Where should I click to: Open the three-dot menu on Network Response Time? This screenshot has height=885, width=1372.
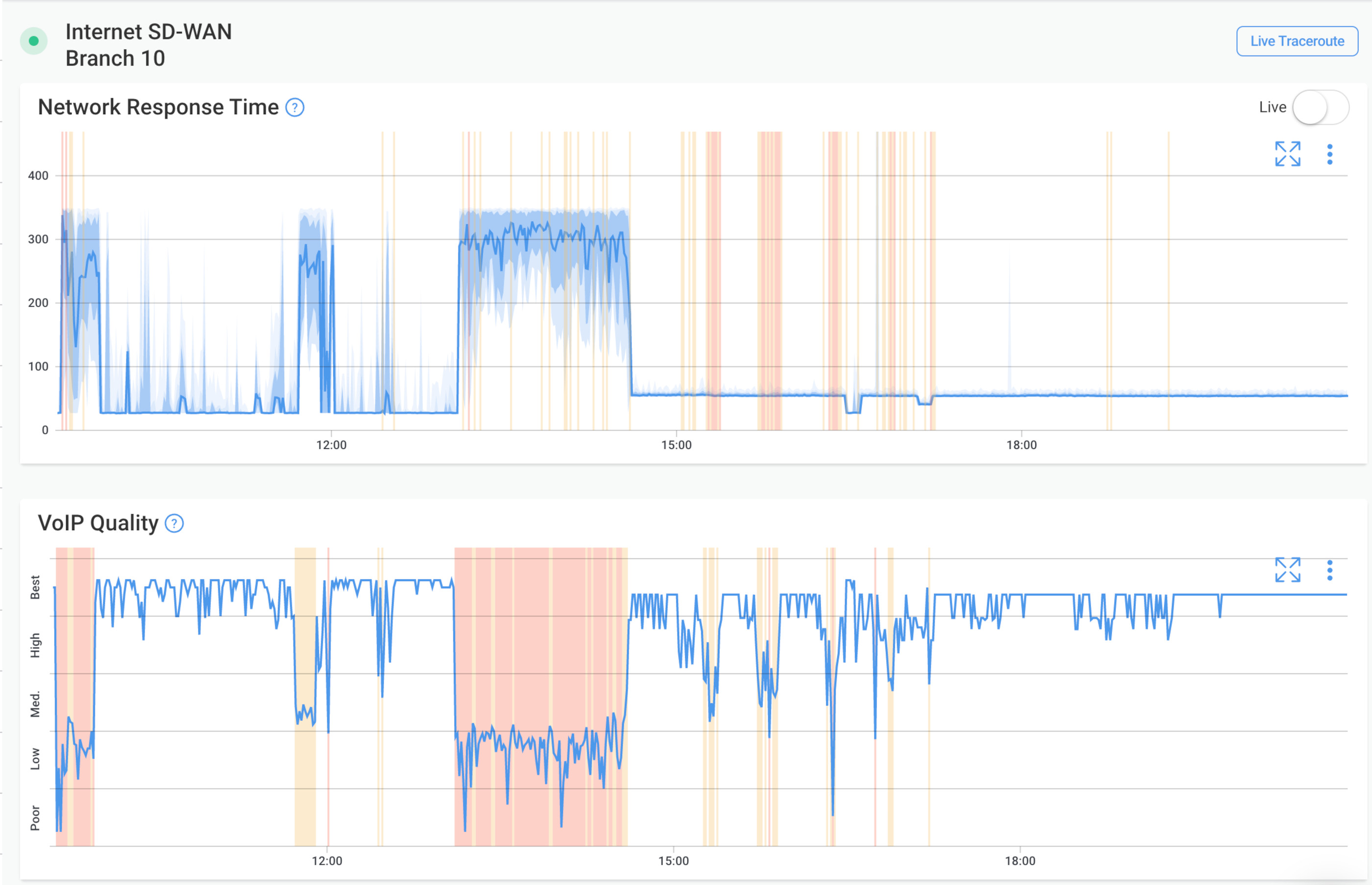(x=1331, y=153)
